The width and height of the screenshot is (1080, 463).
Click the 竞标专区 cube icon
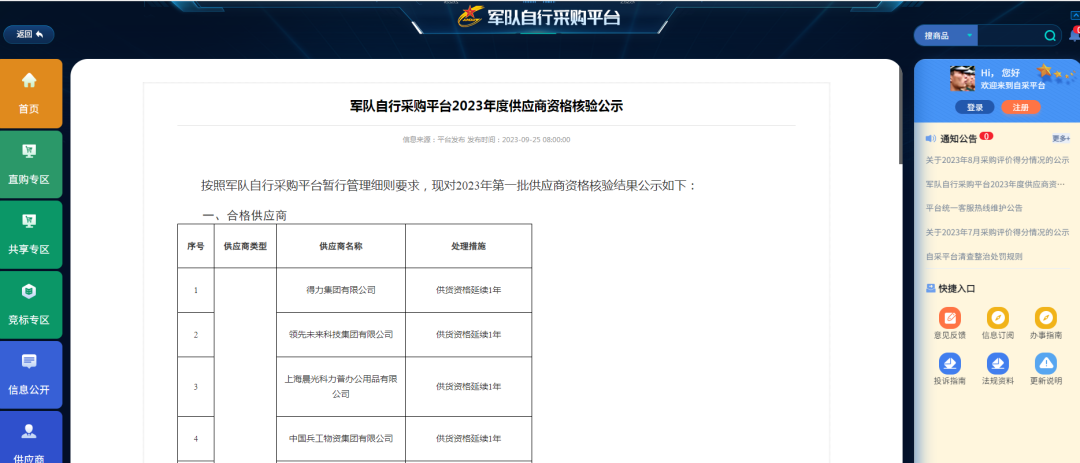(29, 291)
